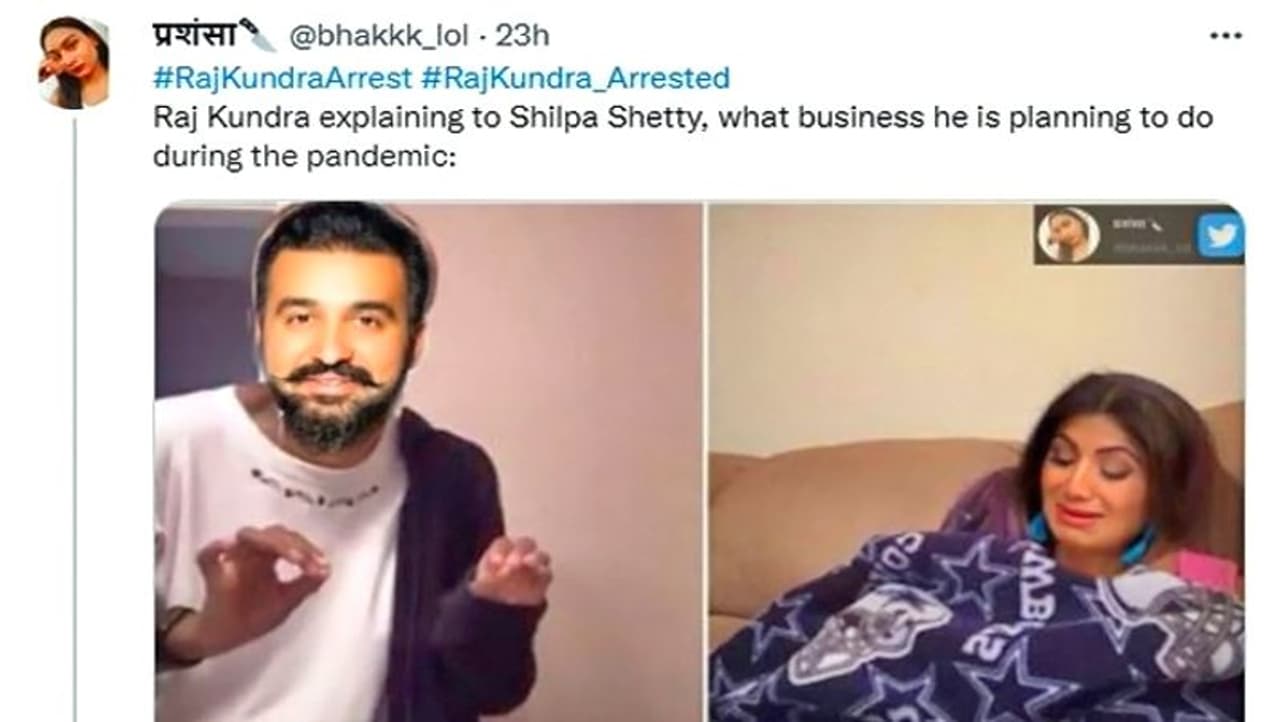The image size is (1280, 722).
Task: Open the tweet's three-dot more options menu
Action: 1225,36
